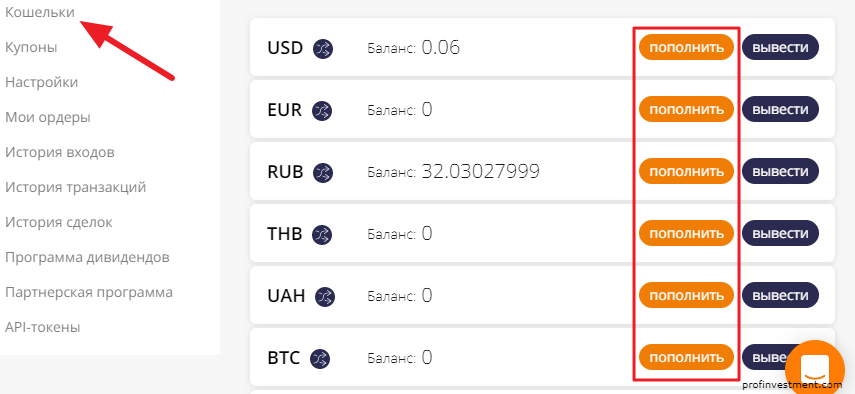
Task: Open Кошельки in the sidebar
Action: (x=40, y=13)
